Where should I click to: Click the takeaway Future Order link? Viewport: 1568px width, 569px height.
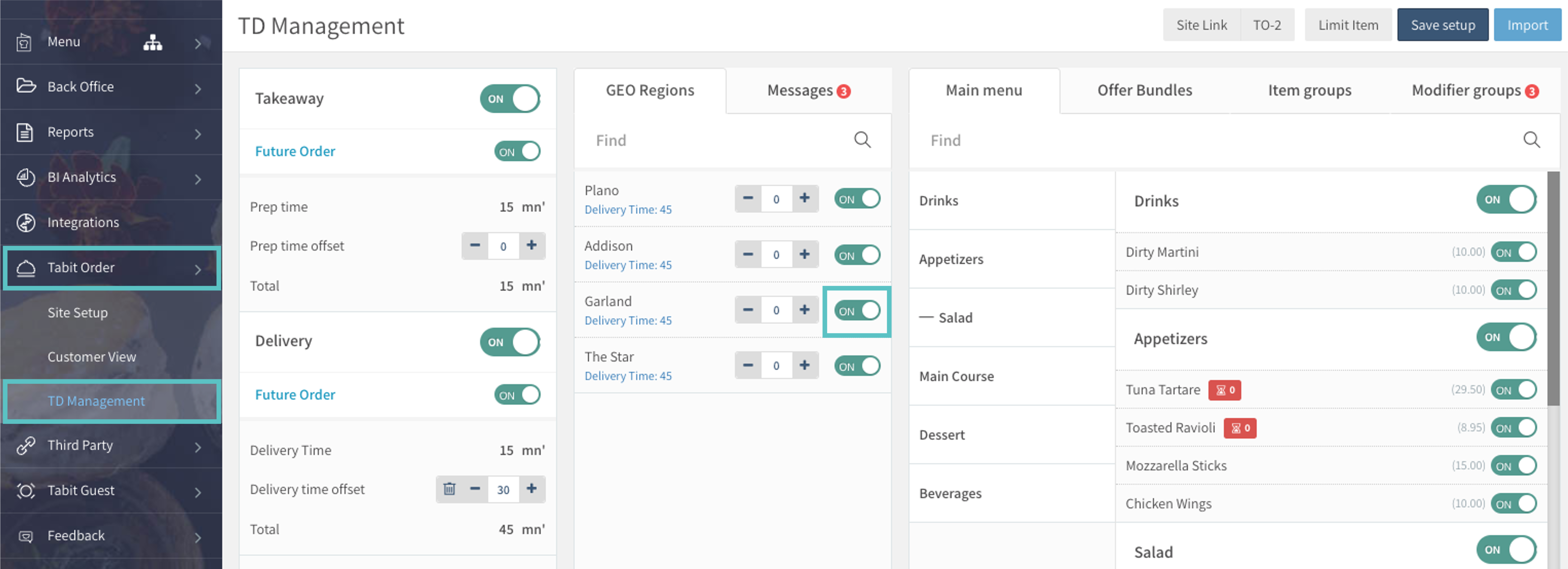(x=294, y=151)
